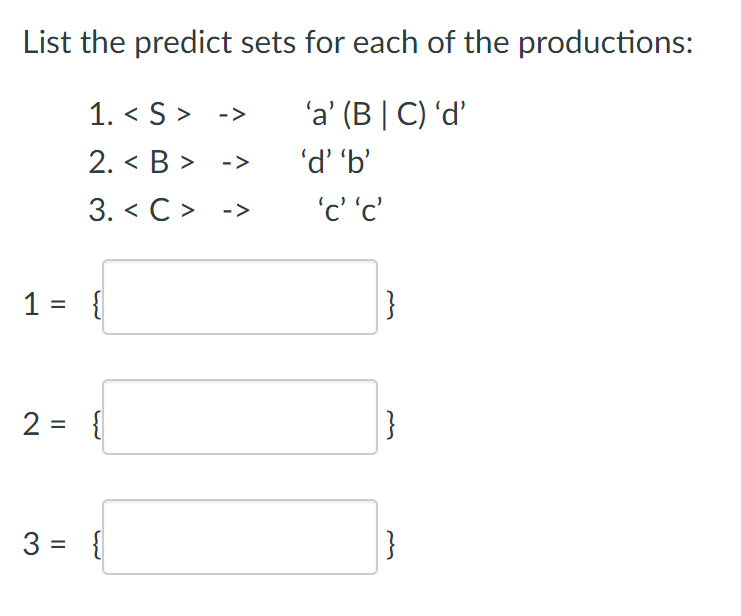Viewport: 741px width, 616px height.
Task: Click the question heading about predict sets
Action: [358, 43]
